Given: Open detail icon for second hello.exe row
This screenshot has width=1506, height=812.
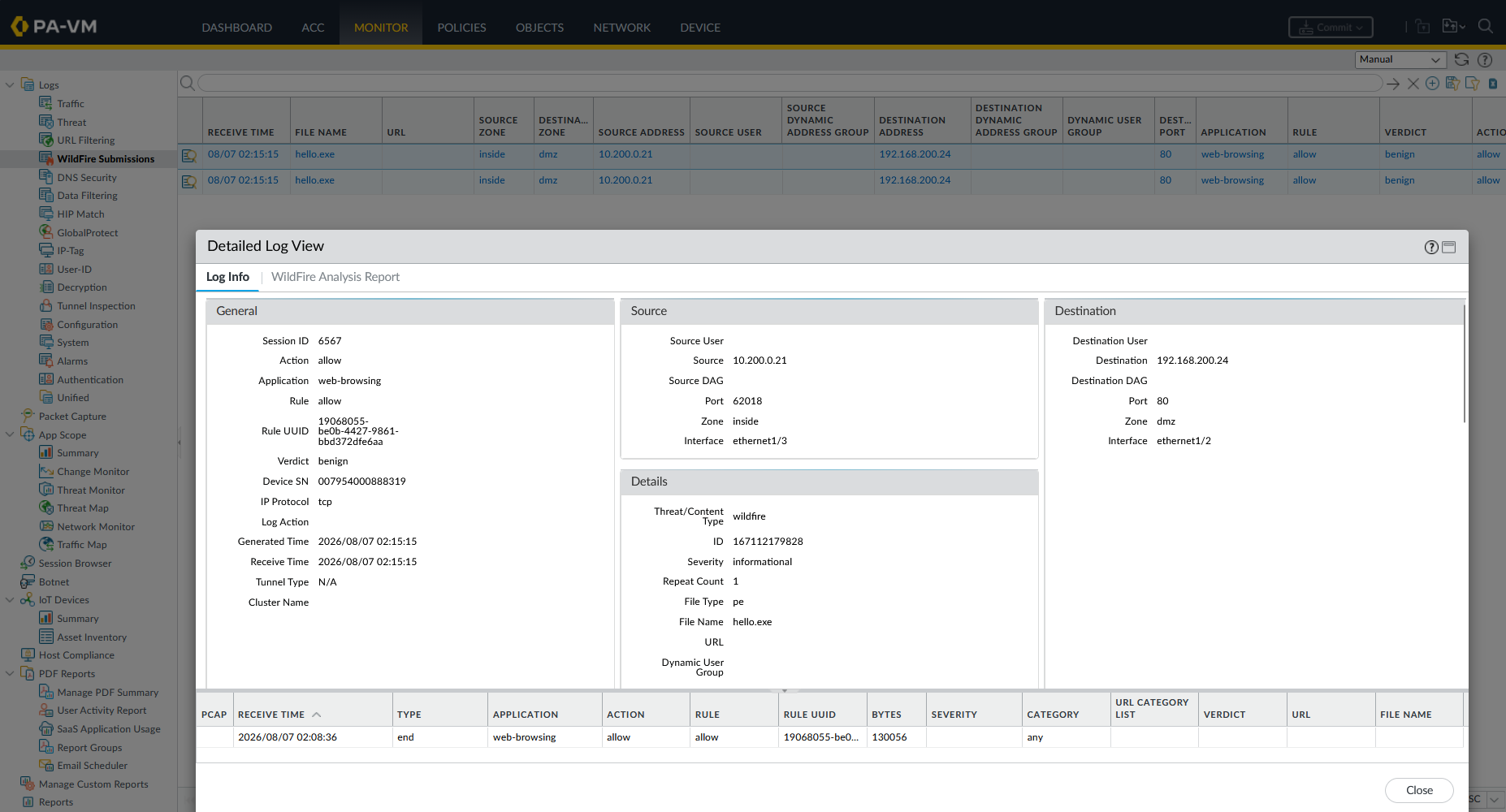Looking at the screenshot, I should (x=189, y=181).
